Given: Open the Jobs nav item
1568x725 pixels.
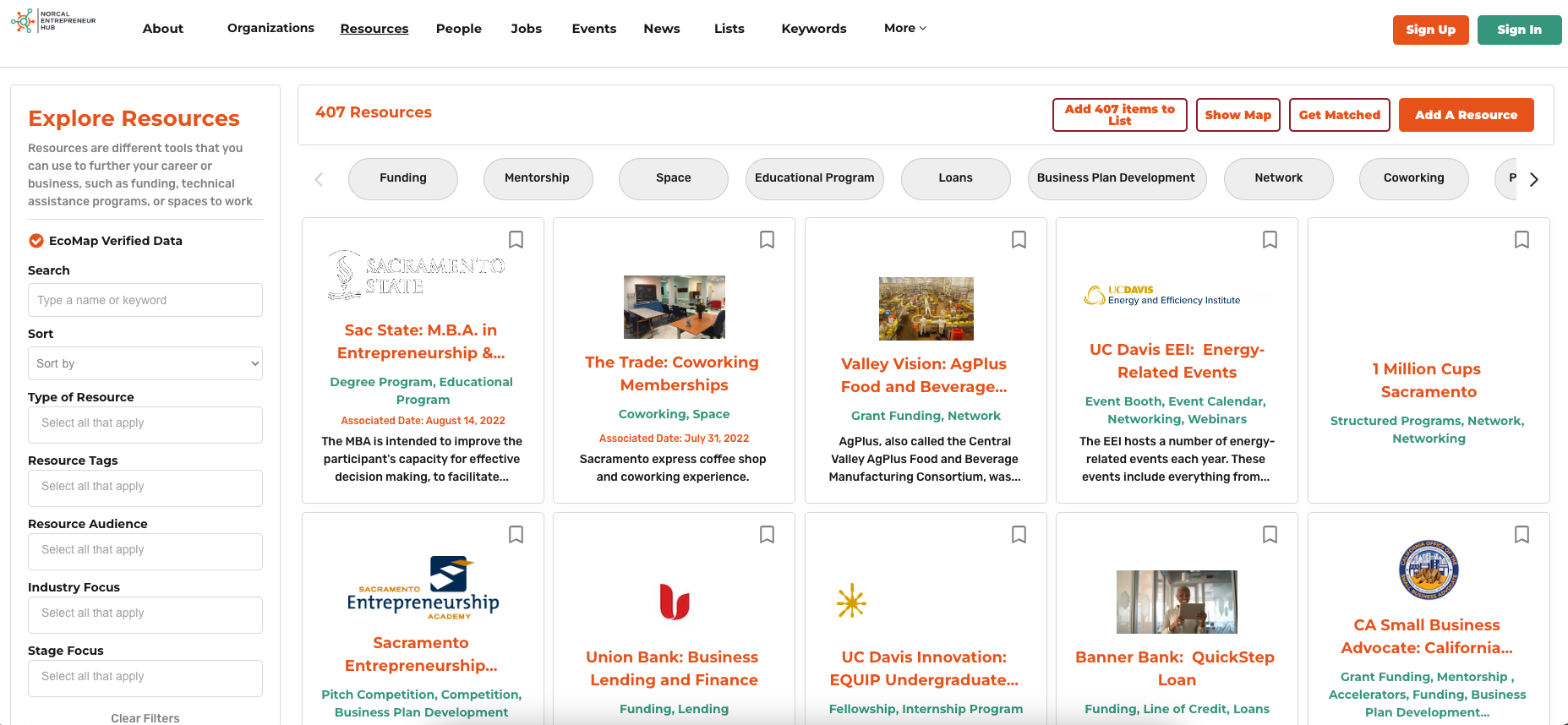Looking at the screenshot, I should [x=527, y=29].
